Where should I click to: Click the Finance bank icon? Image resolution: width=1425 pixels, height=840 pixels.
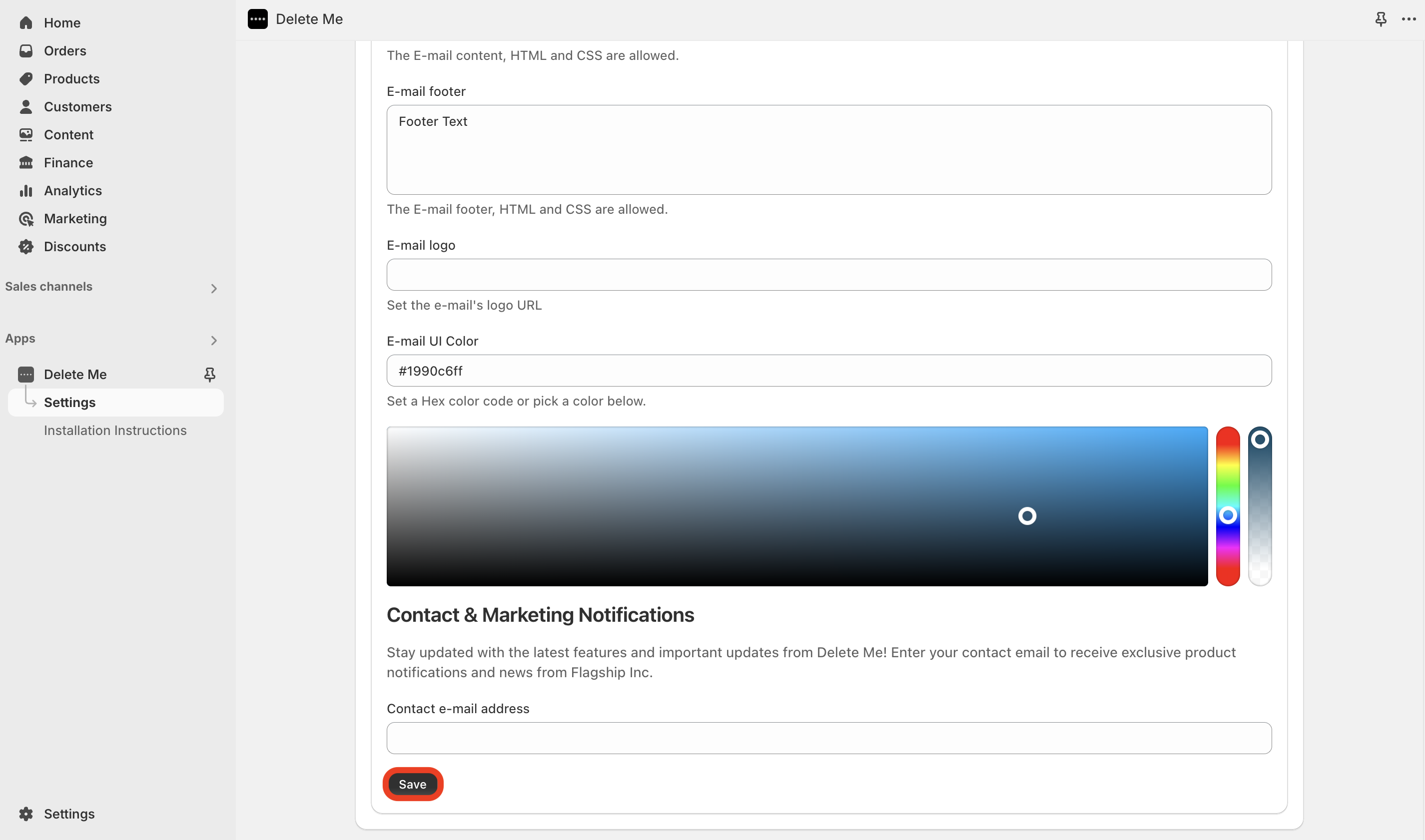pyautogui.click(x=26, y=162)
